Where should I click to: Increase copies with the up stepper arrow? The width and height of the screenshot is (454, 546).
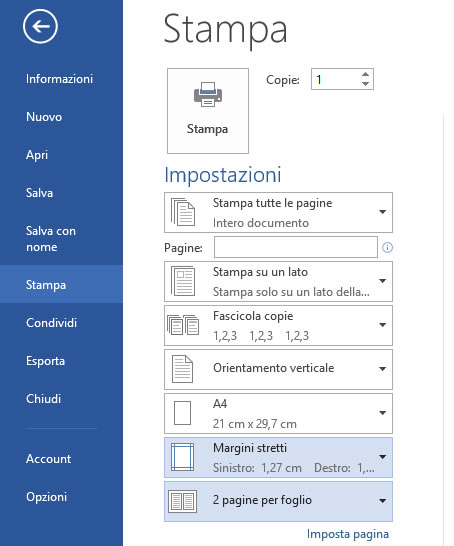coord(365,74)
